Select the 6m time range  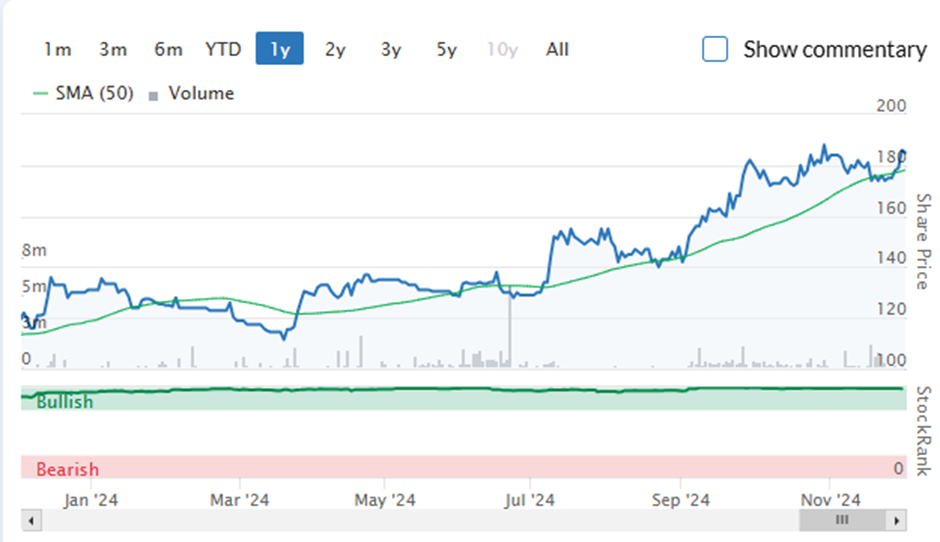tap(168, 49)
